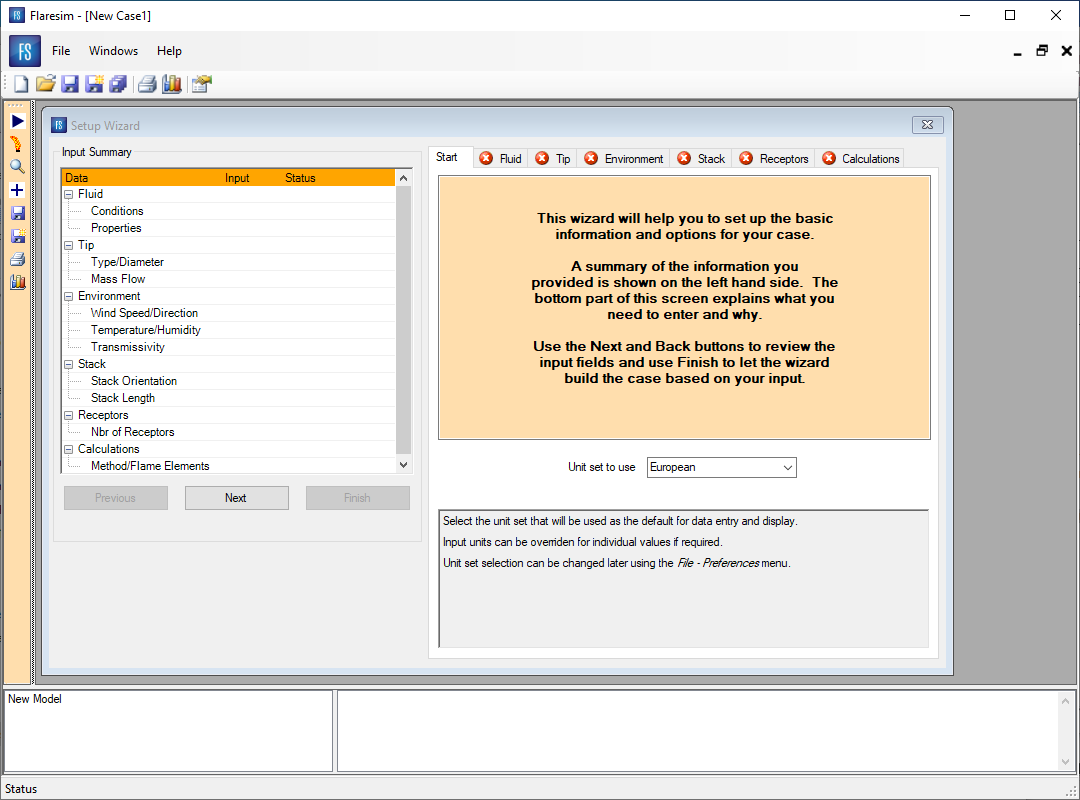The image size is (1080, 800).
Task: Click the starred Save As icon in left sidebar
Action: pyautogui.click(x=18, y=236)
